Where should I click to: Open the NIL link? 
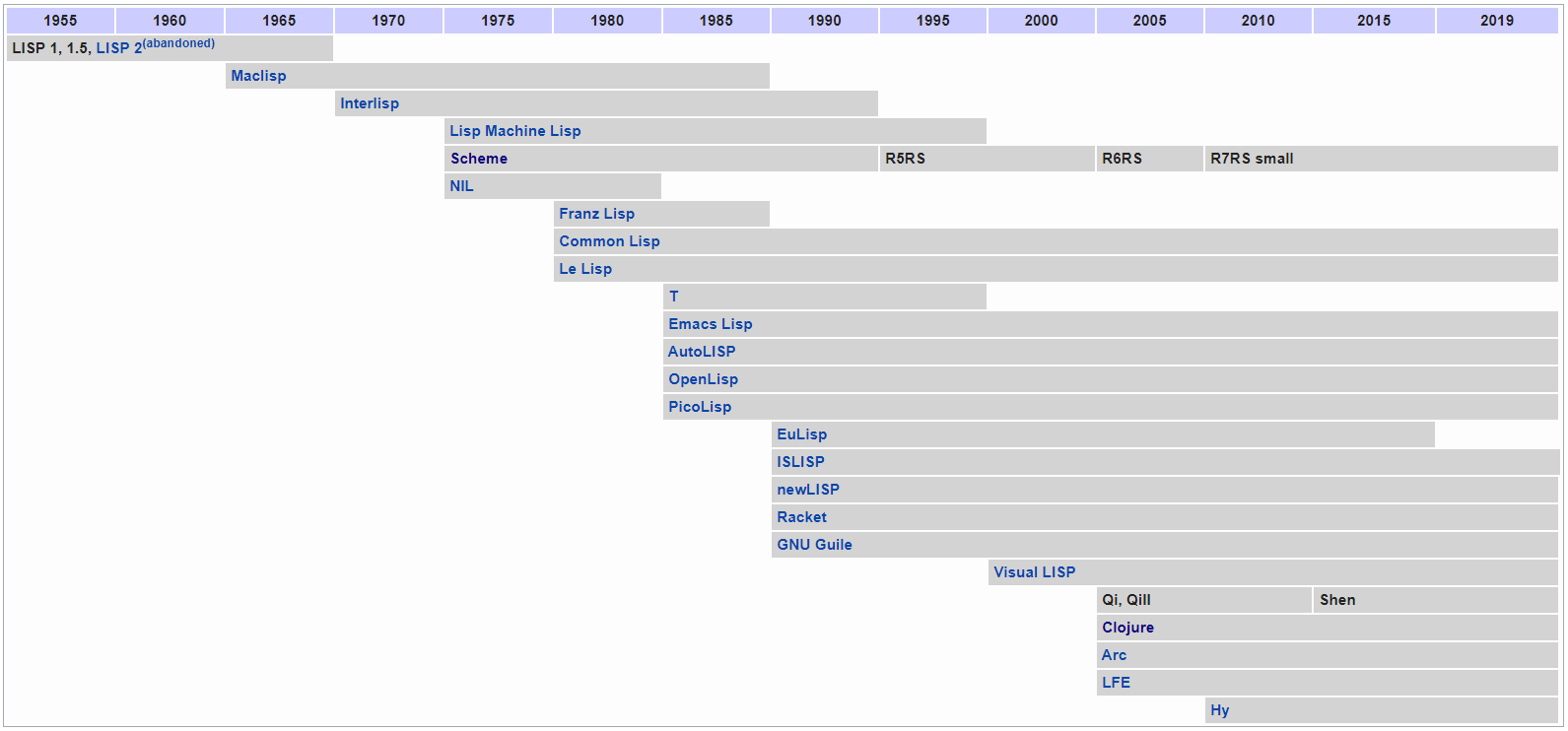tap(461, 186)
